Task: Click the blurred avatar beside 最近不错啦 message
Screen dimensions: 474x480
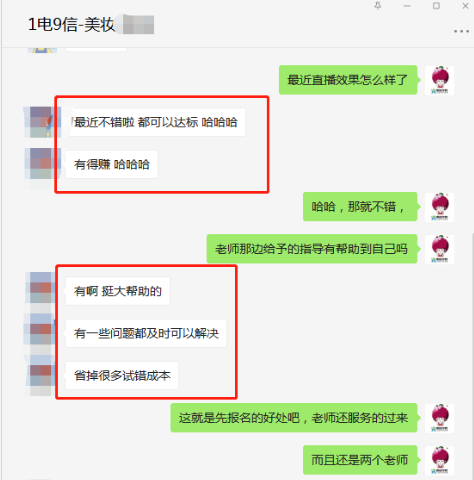Action: (42, 122)
